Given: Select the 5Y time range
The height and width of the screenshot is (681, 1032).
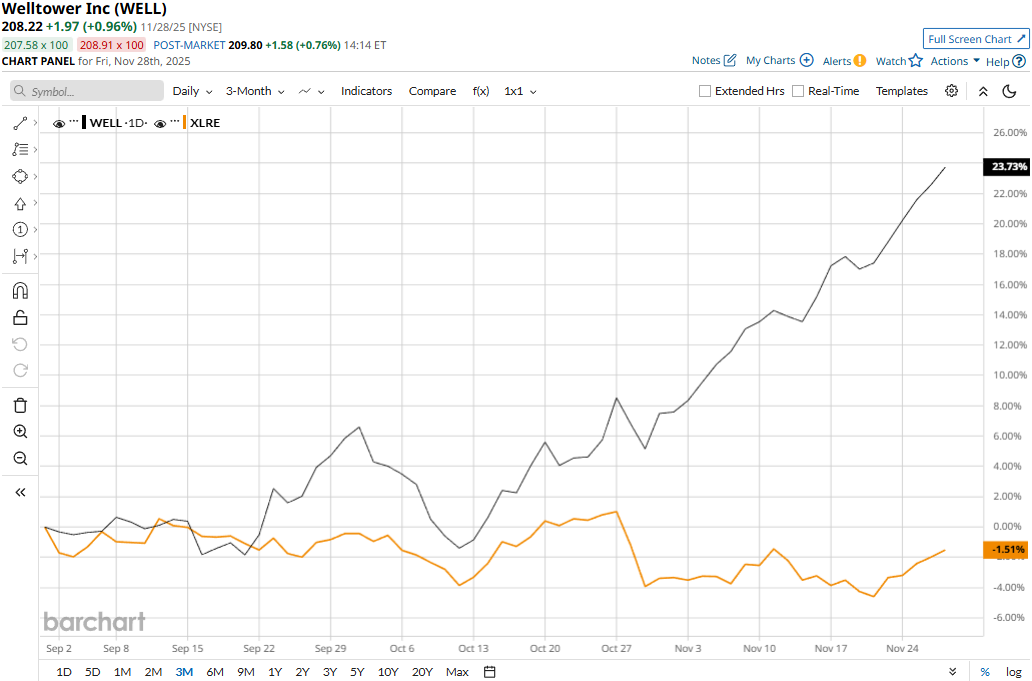Looking at the screenshot, I should pos(357,672).
